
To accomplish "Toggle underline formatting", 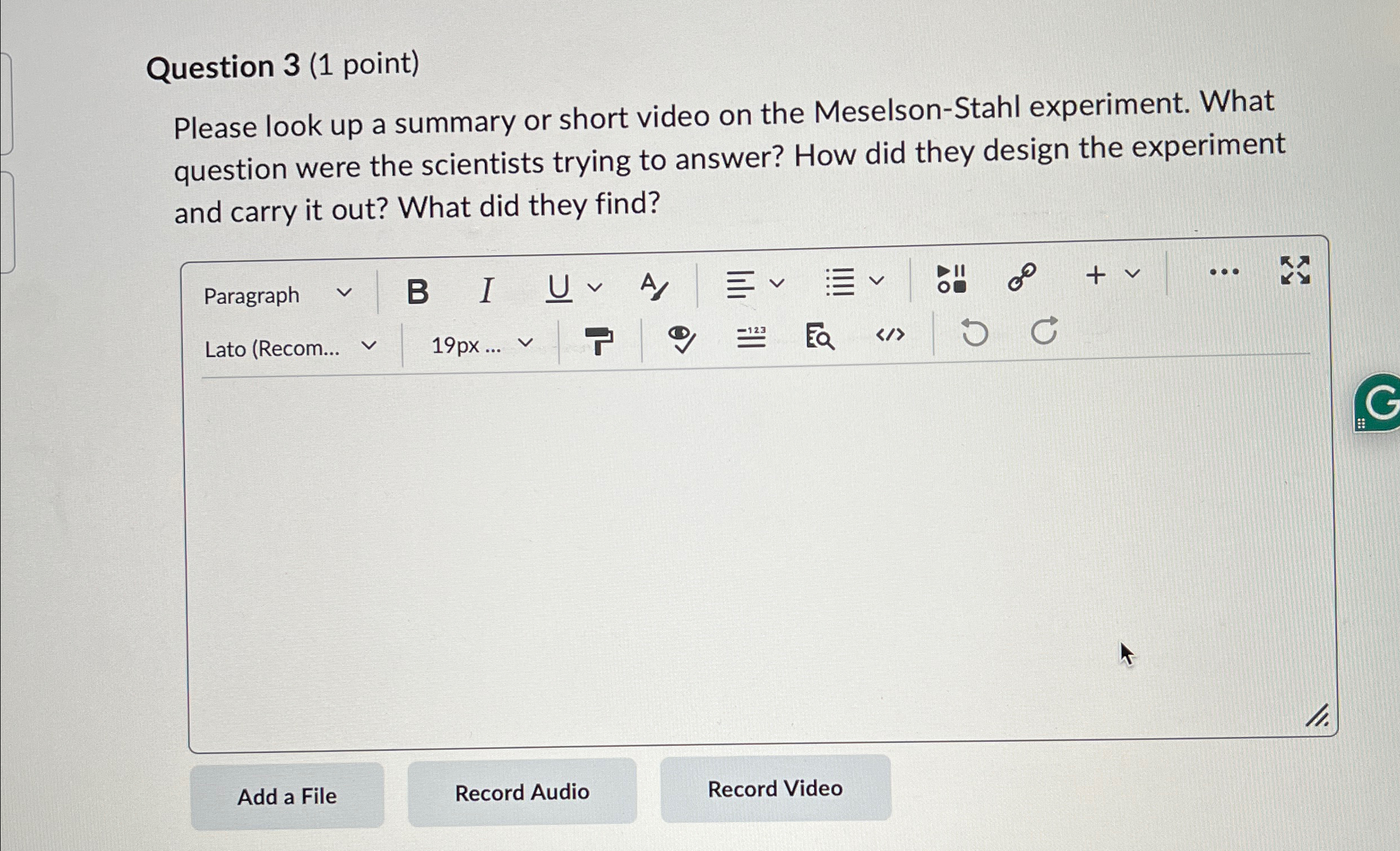I will pos(558,288).
